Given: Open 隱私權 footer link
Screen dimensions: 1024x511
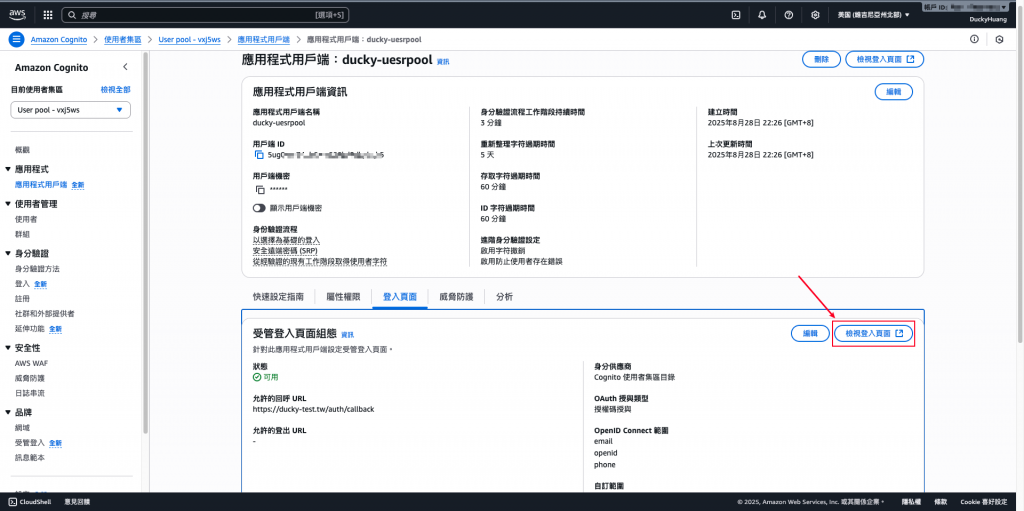Looking at the screenshot, I should coord(911,502).
